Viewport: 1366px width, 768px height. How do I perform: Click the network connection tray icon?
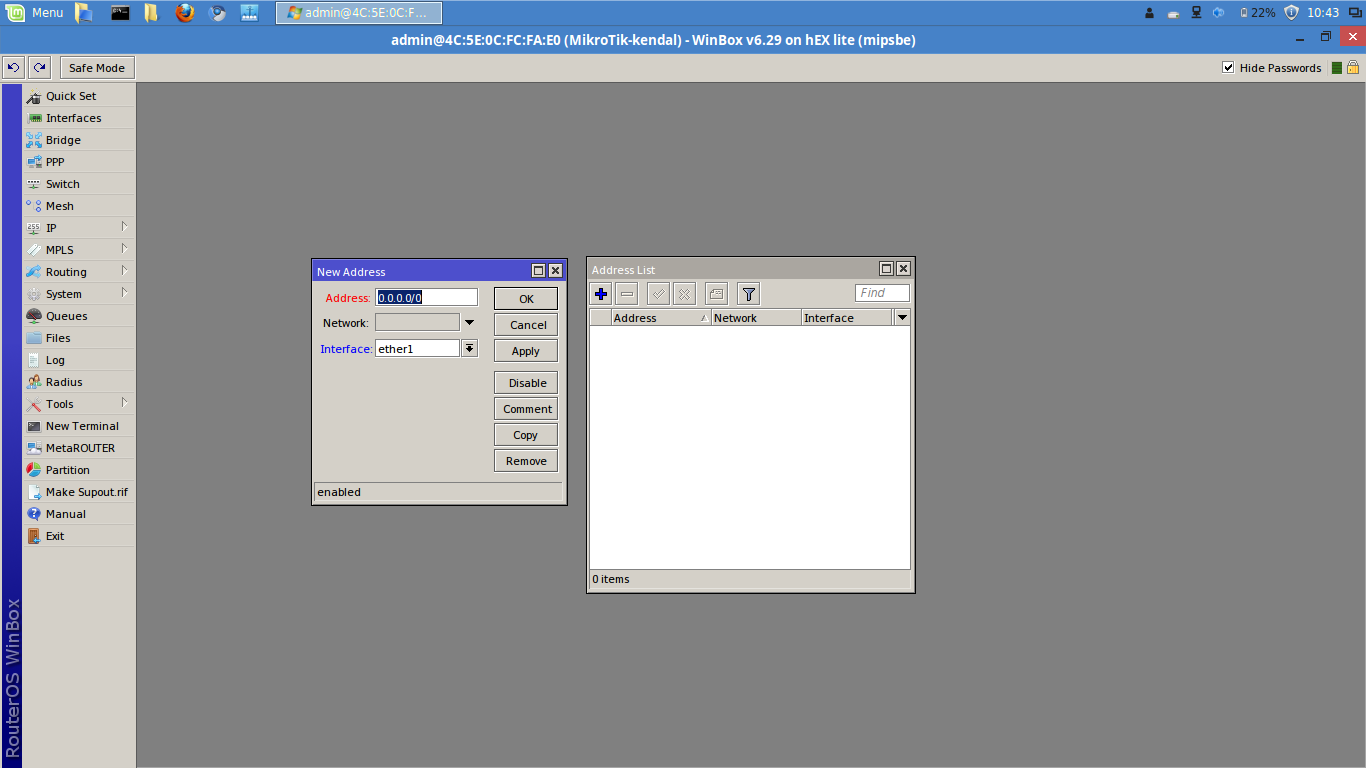(1196, 13)
